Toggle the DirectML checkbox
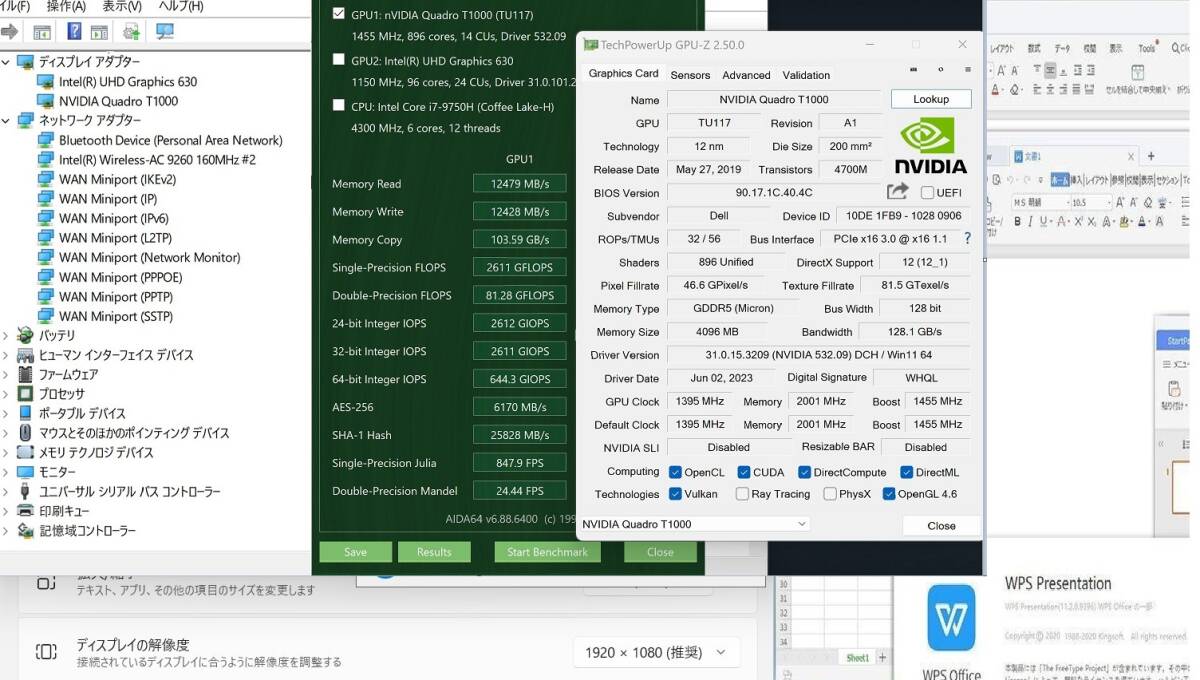 906,472
